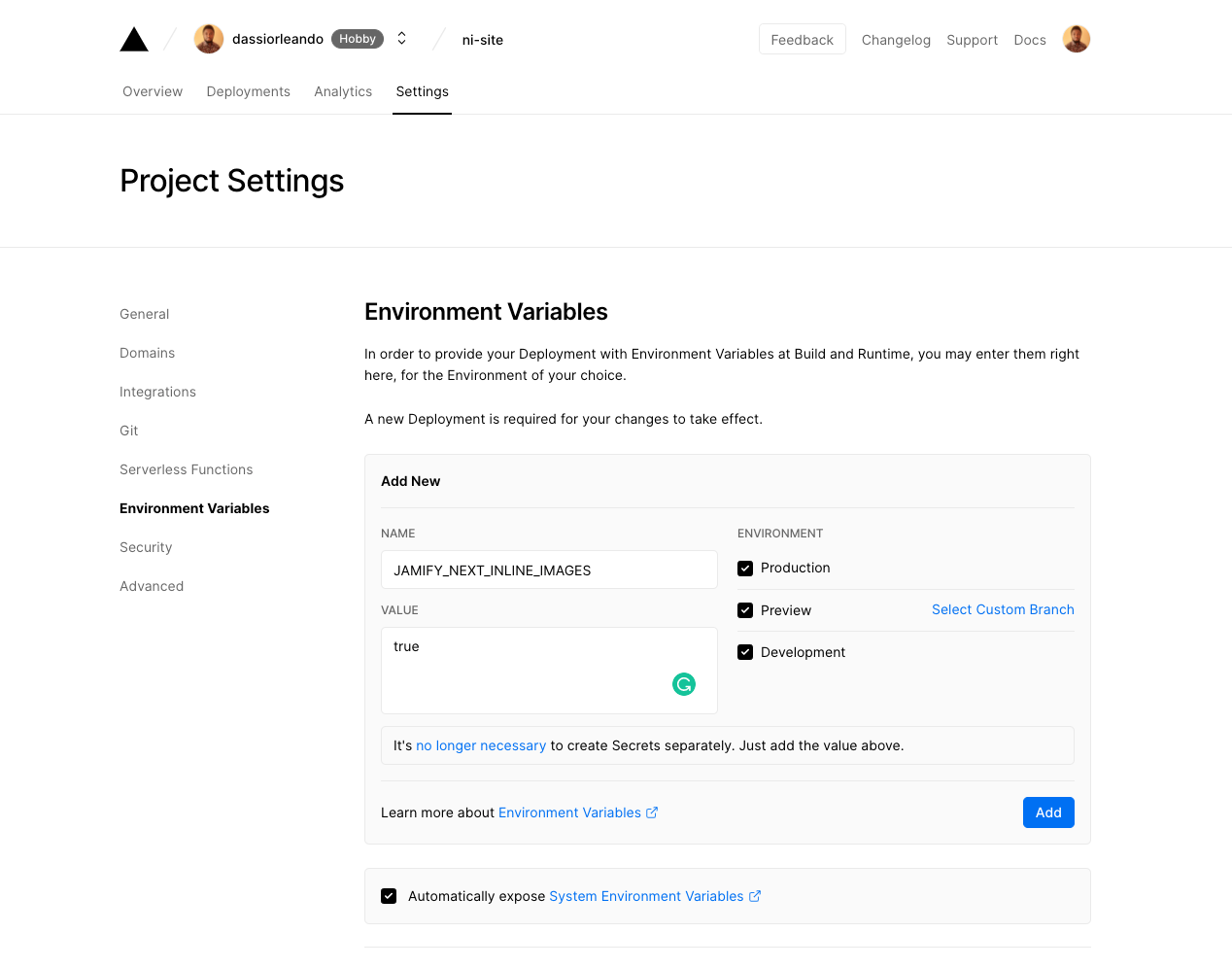Click the Grammarly icon in value field

click(684, 684)
